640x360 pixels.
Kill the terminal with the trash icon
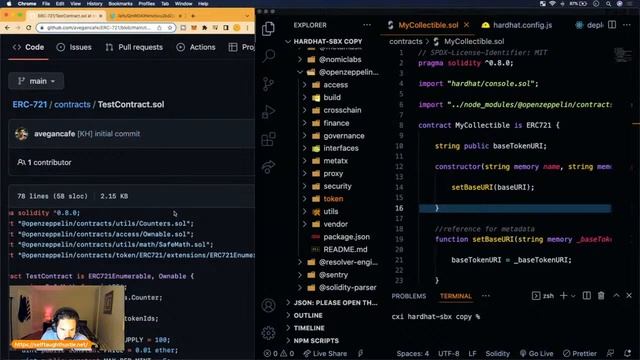coord(601,296)
